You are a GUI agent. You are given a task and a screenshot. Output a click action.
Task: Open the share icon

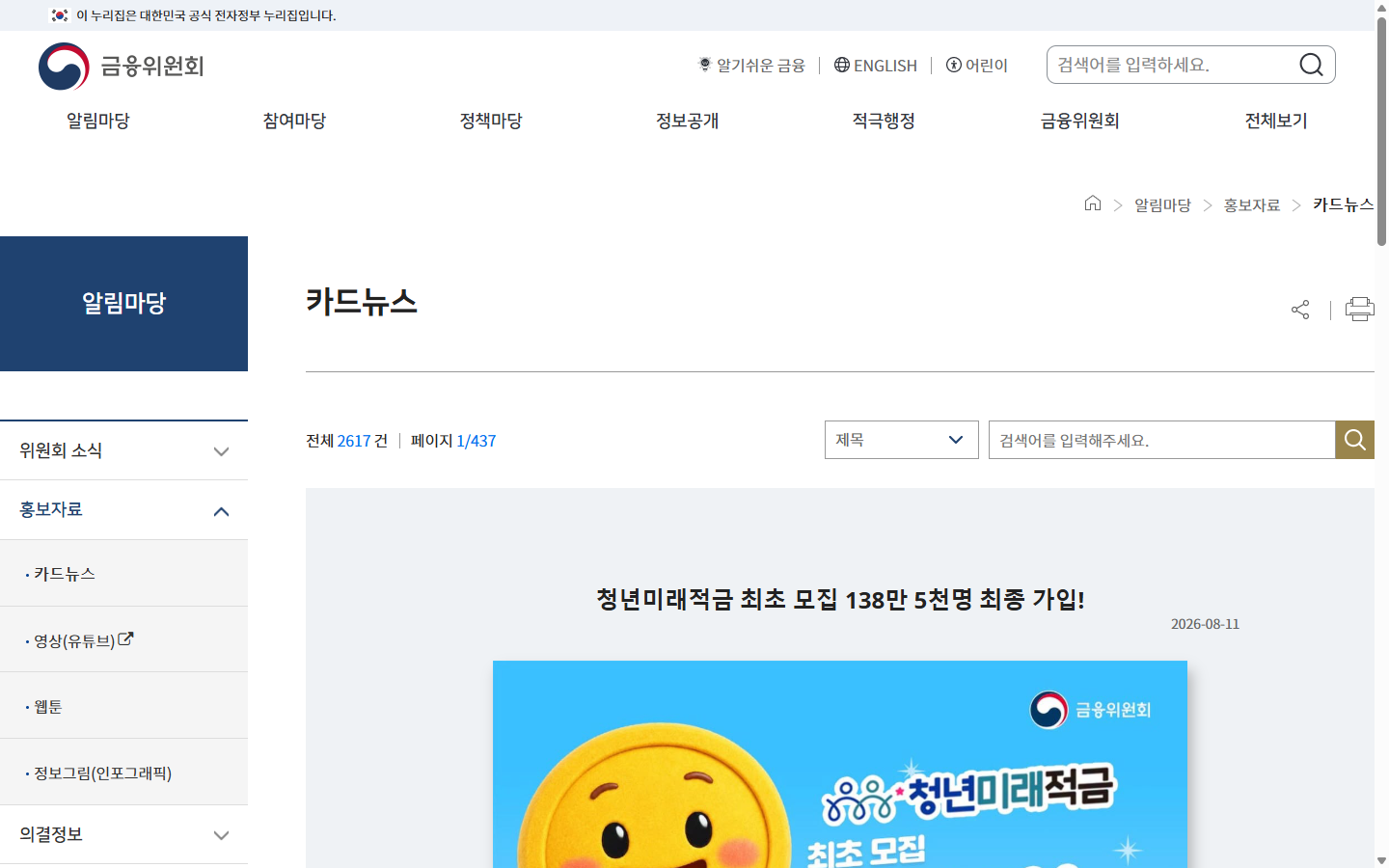(1300, 310)
